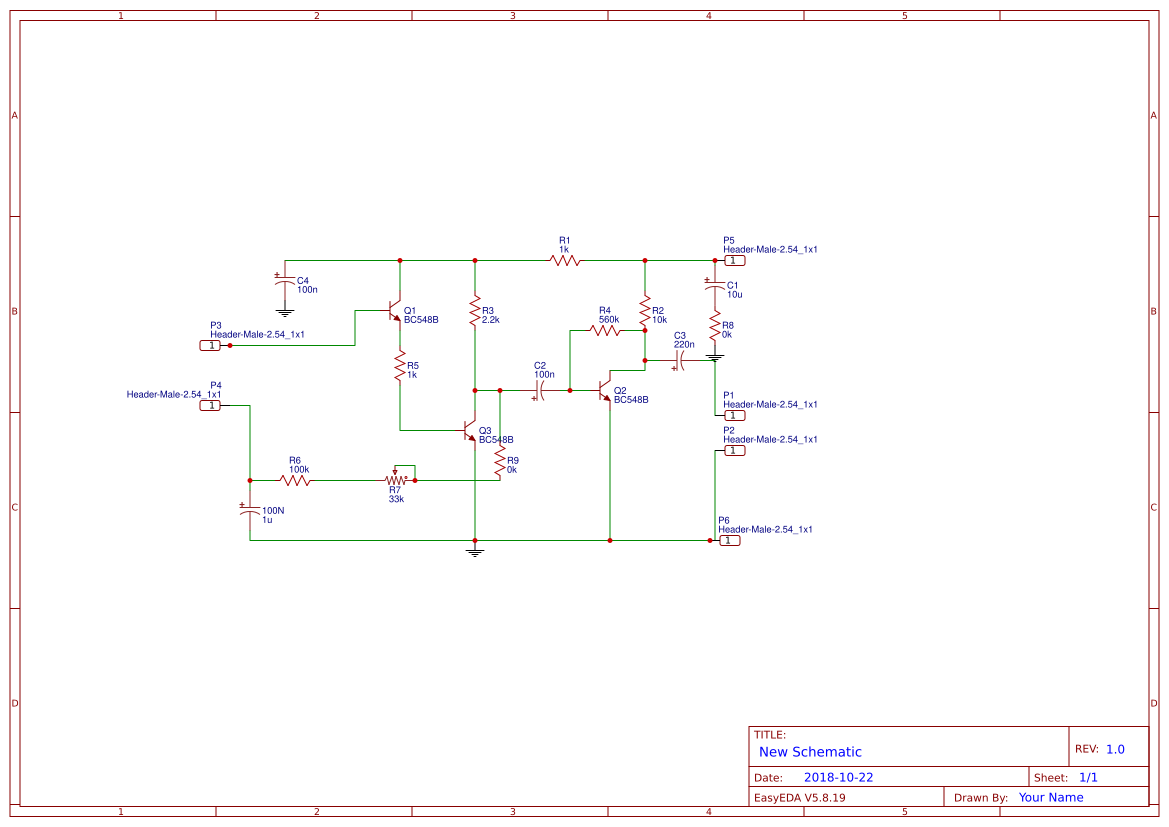Select transistor Q3 BC548B symbol
The image size is (1169, 827).
[x=468, y=431]
